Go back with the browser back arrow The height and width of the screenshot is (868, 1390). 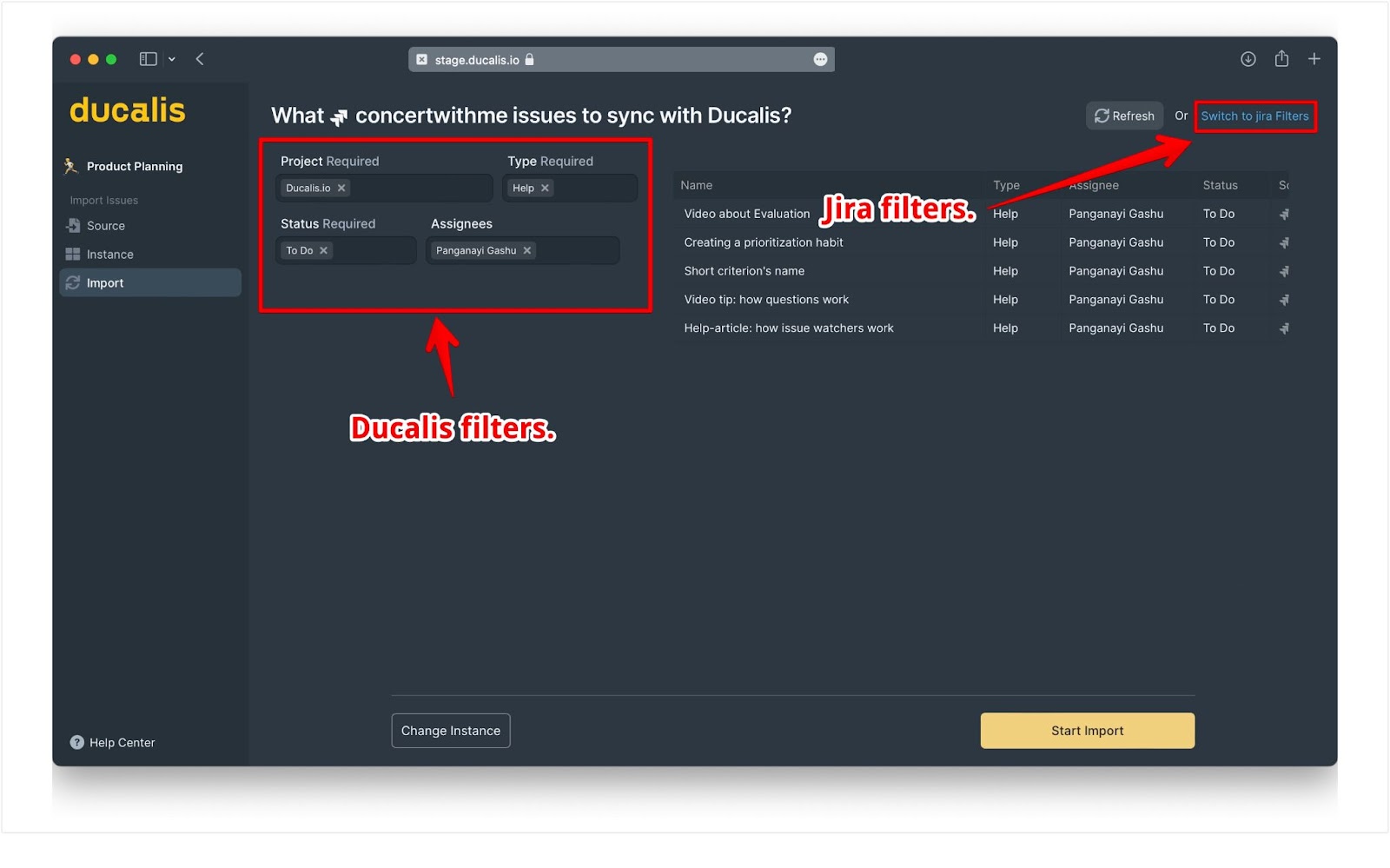pos(200,59)
